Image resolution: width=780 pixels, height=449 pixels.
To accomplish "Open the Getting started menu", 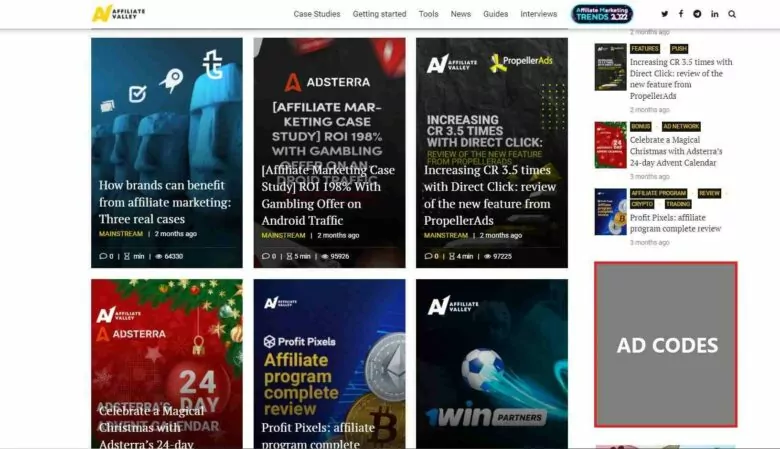I will tap(380, 14).
